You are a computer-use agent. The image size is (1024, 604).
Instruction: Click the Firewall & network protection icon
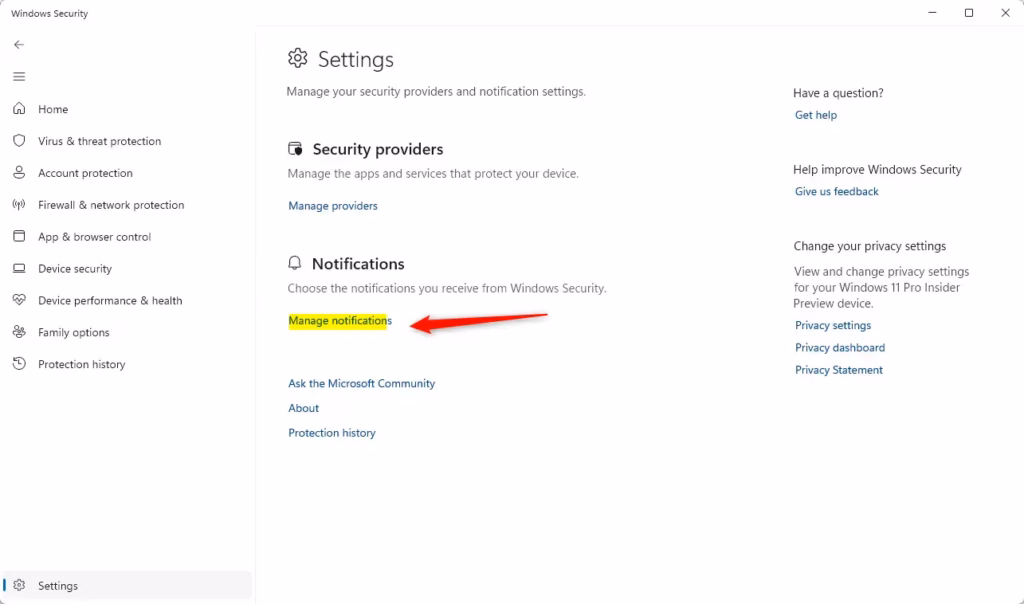(x=19, y=205)
